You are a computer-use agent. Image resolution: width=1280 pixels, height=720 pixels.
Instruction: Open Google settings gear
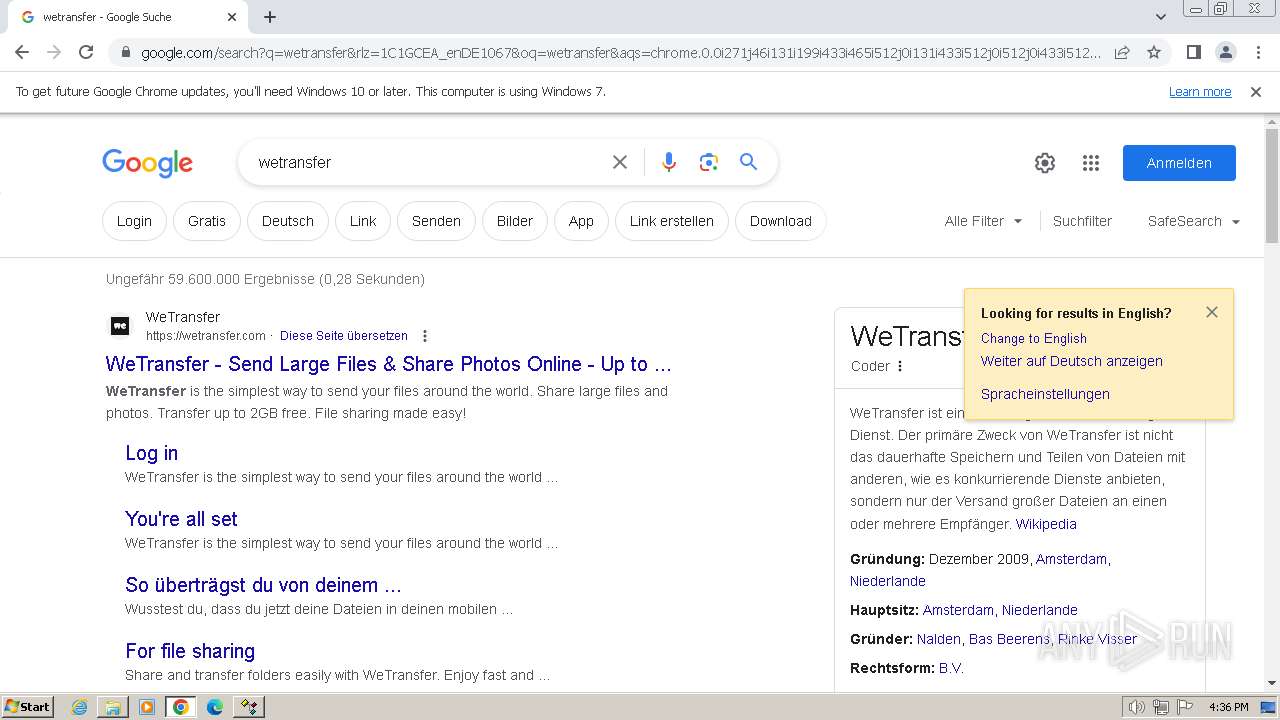click(x=1045, y=163)
